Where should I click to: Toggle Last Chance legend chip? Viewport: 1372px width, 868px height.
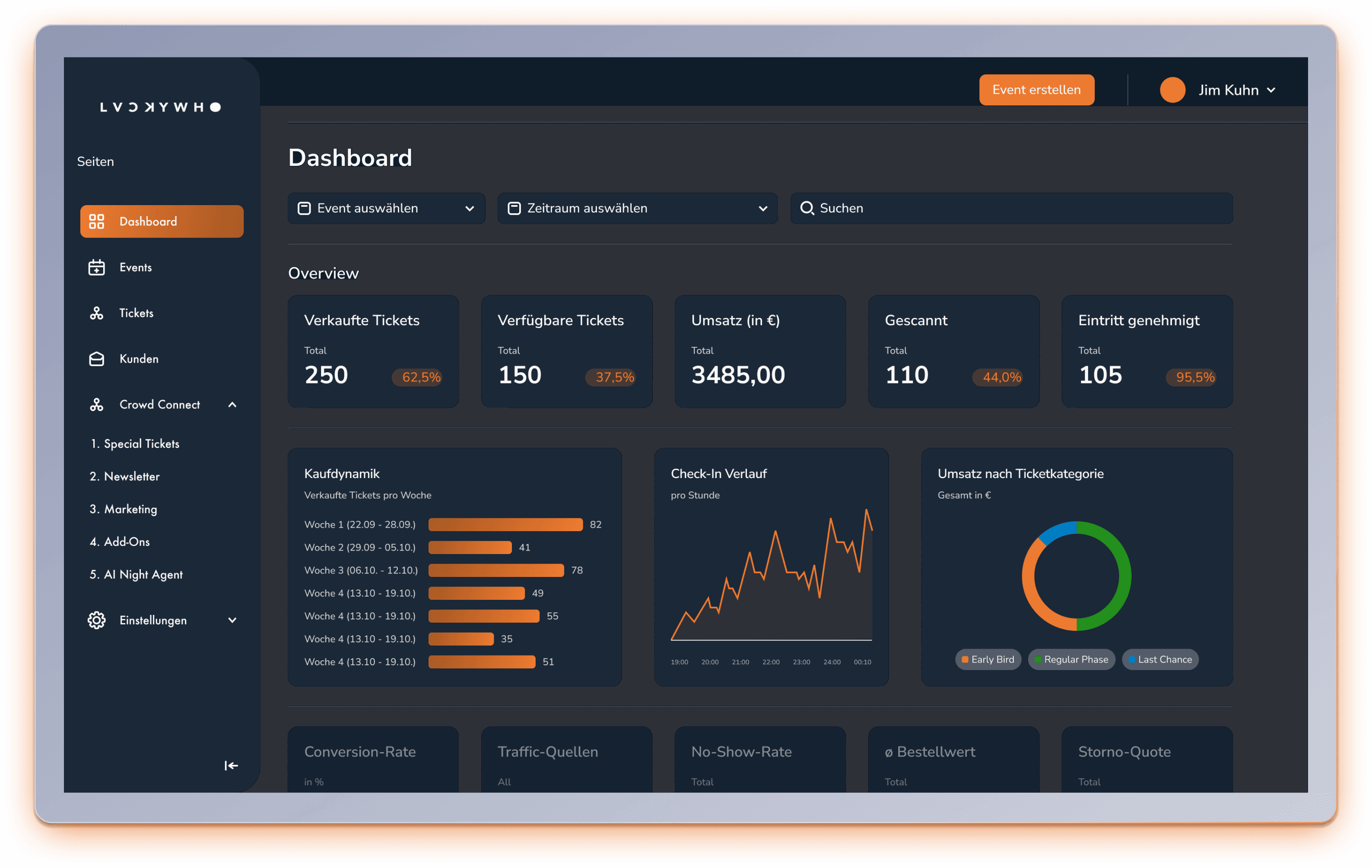click(x=1160, y=659)
